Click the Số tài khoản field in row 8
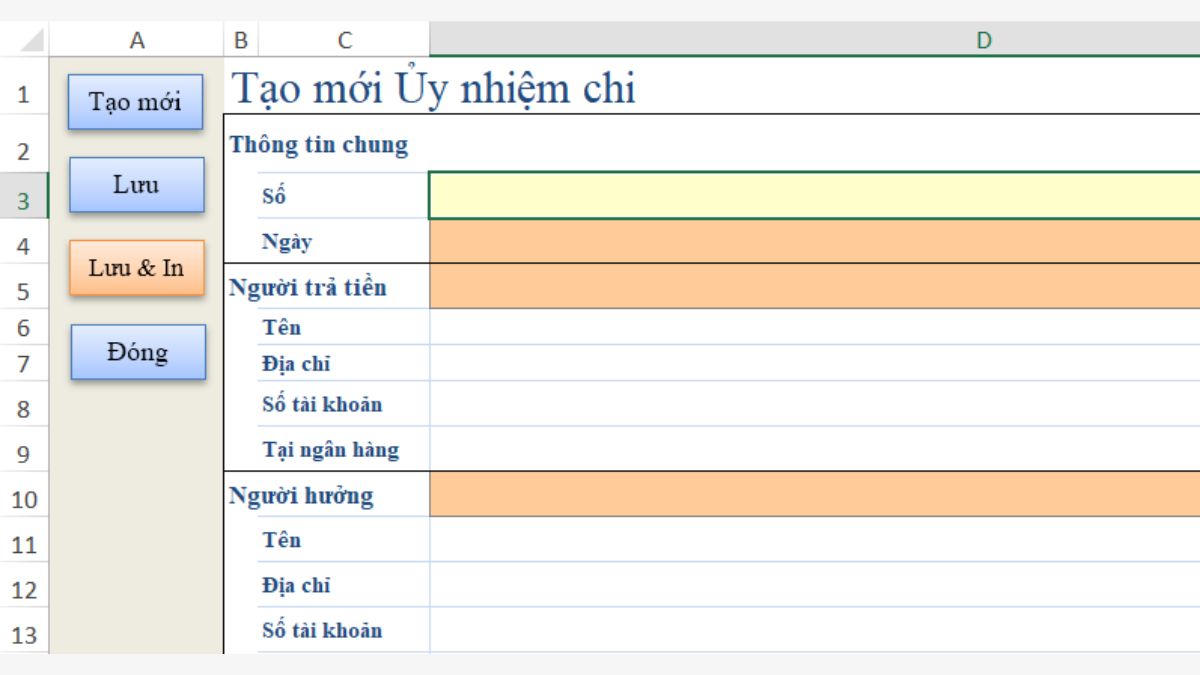Viewport: 1200px width, 675px height. [814, 404]
